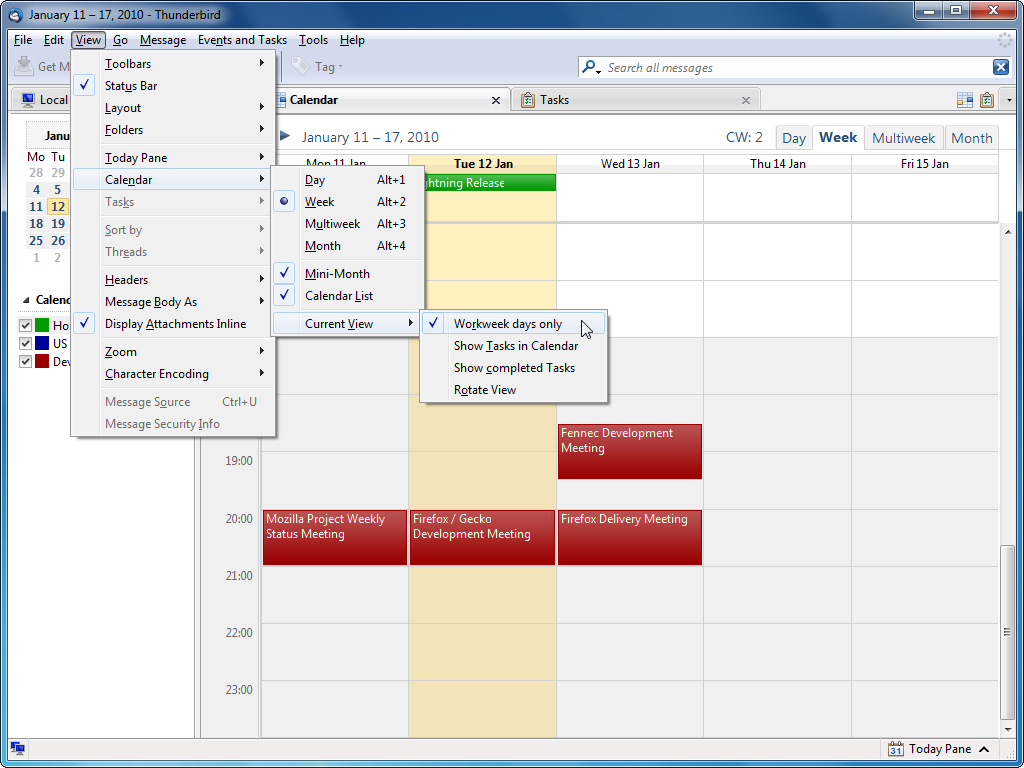
Task: Select Firefox / Gecko Development Meeting event
Action: [482, 537]
